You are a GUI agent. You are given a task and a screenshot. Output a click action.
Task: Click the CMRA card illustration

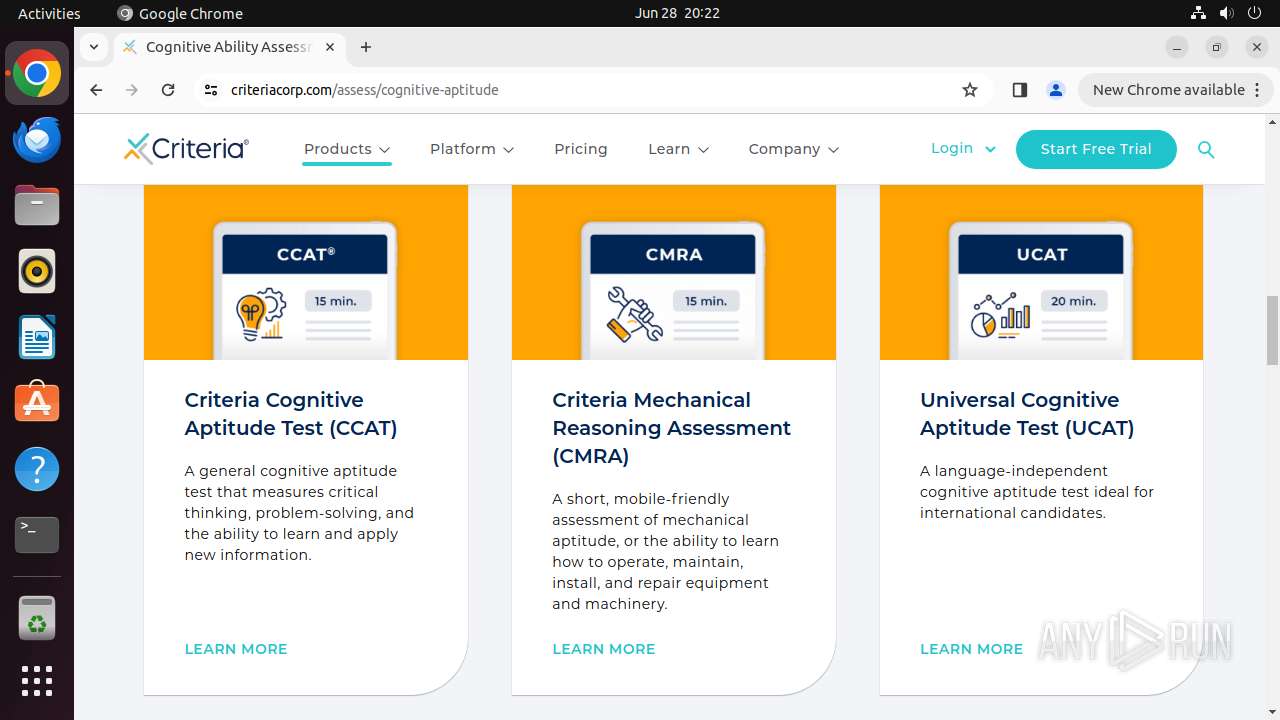674,272
